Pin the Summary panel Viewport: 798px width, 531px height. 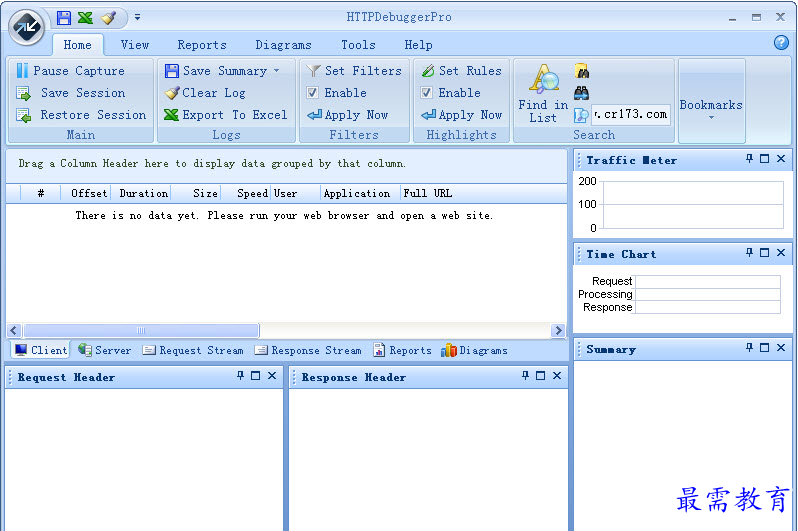749,347
